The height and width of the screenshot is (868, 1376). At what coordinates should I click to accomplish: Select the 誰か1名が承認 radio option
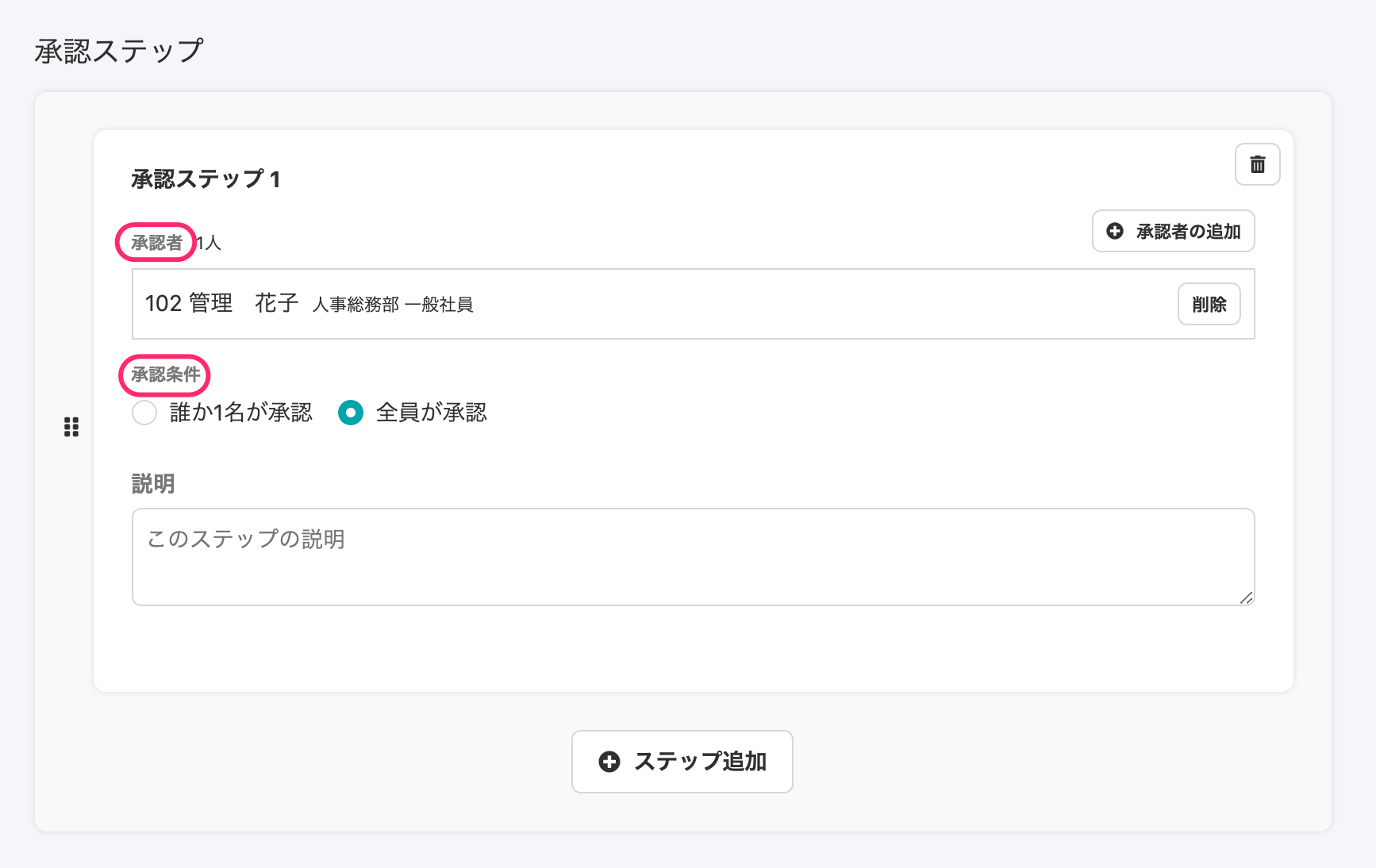coord(144,413)
